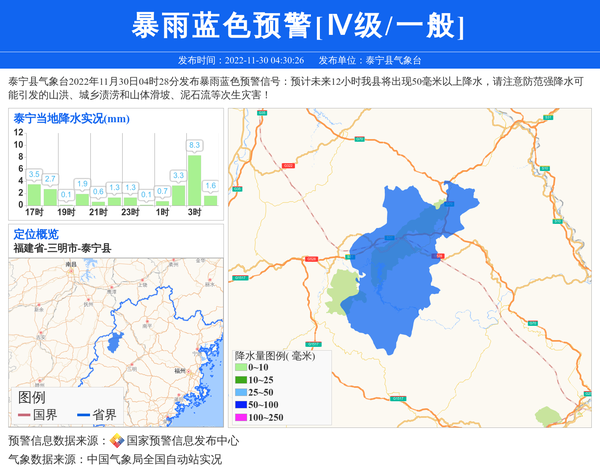Click the 10~25 dark green legend swatch
Image resolution: width=600 pixels, height=471 pixels.
point(240,380)
